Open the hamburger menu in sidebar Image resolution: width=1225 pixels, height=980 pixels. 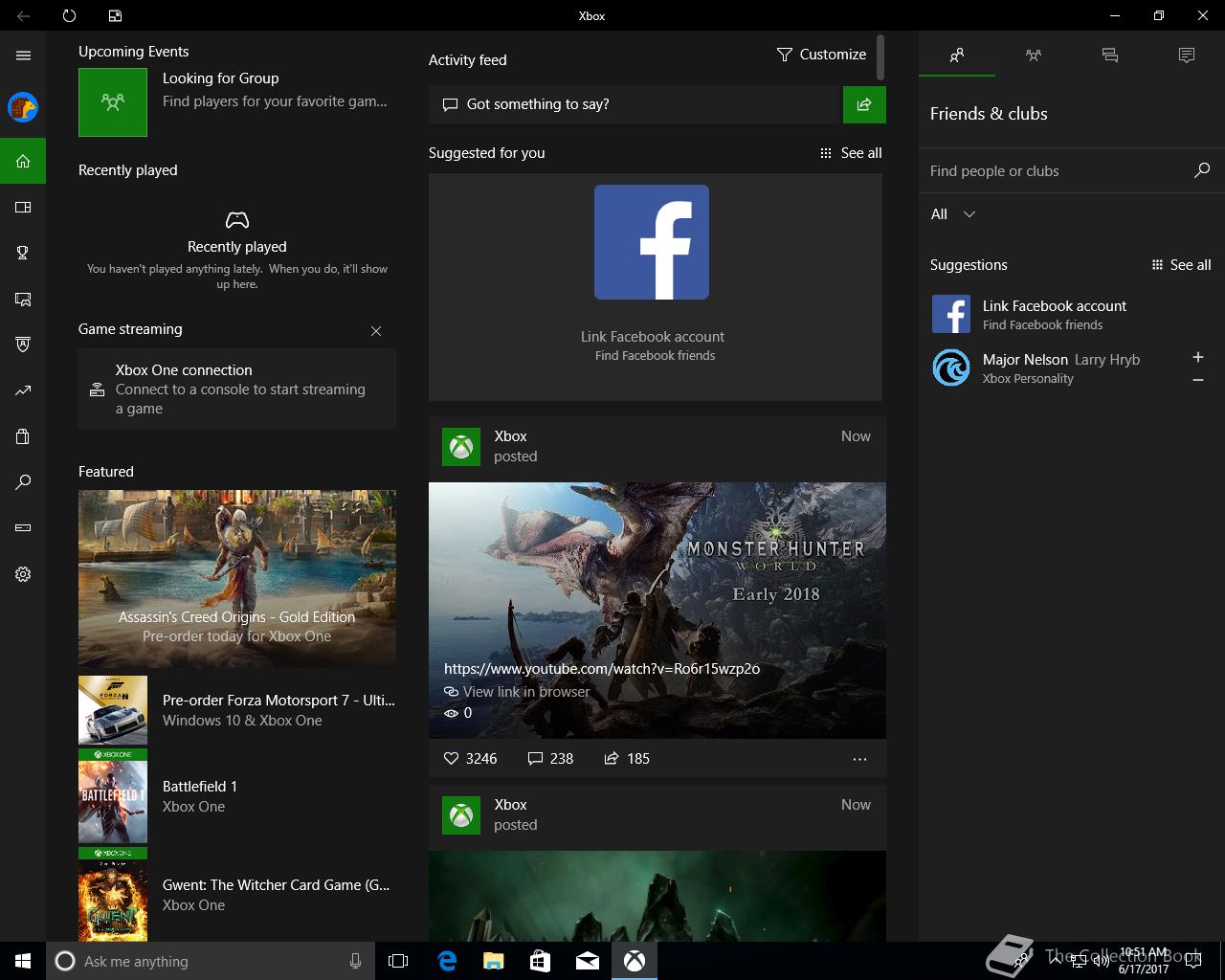(x=23, y=56)
